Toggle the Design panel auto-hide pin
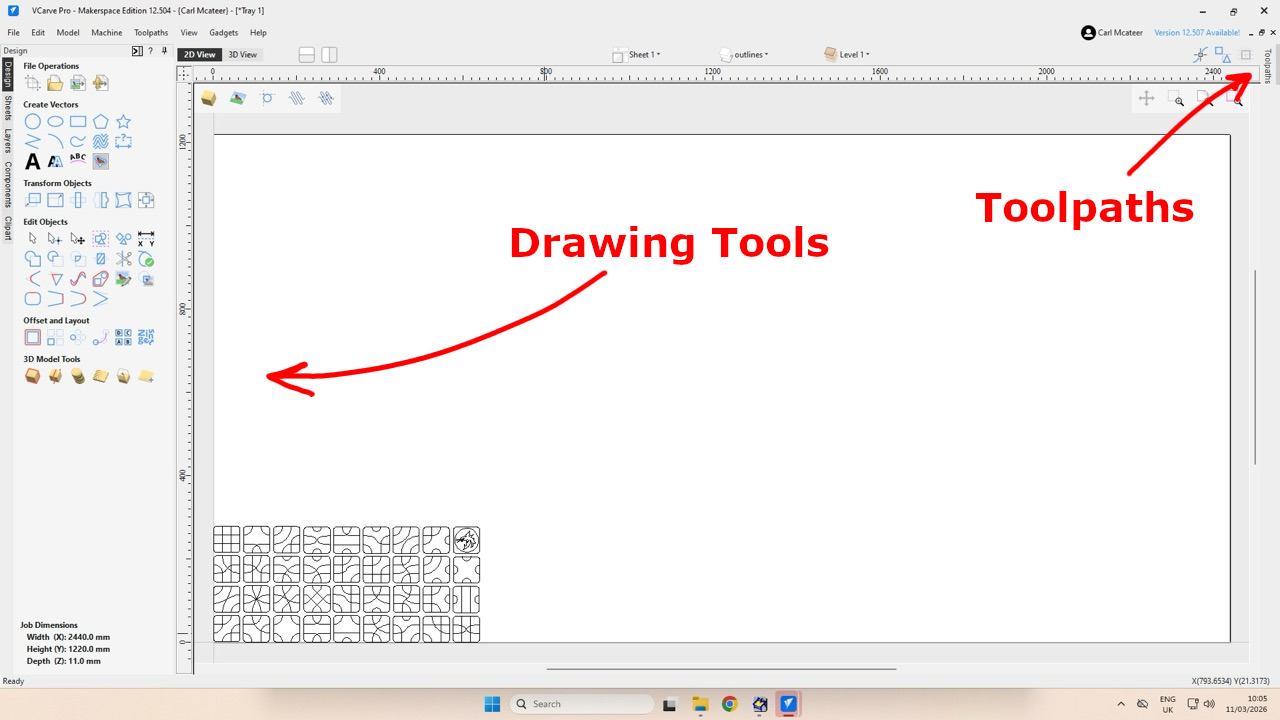 [x=164, y=50]
